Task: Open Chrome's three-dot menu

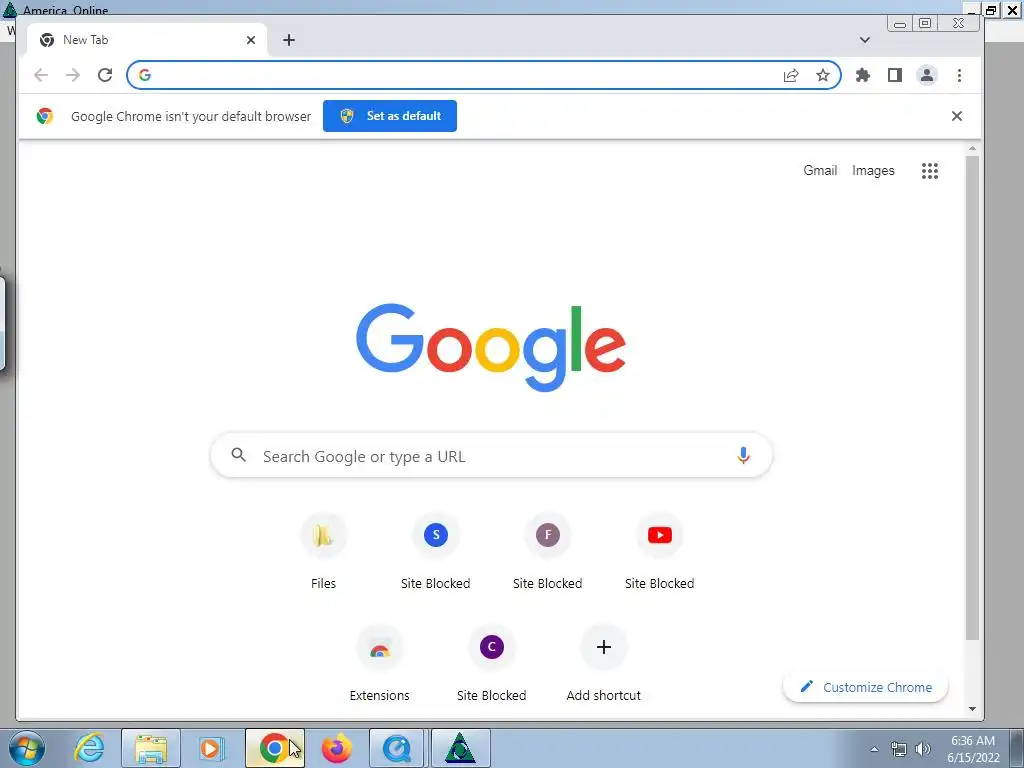Action: point(959,75)
